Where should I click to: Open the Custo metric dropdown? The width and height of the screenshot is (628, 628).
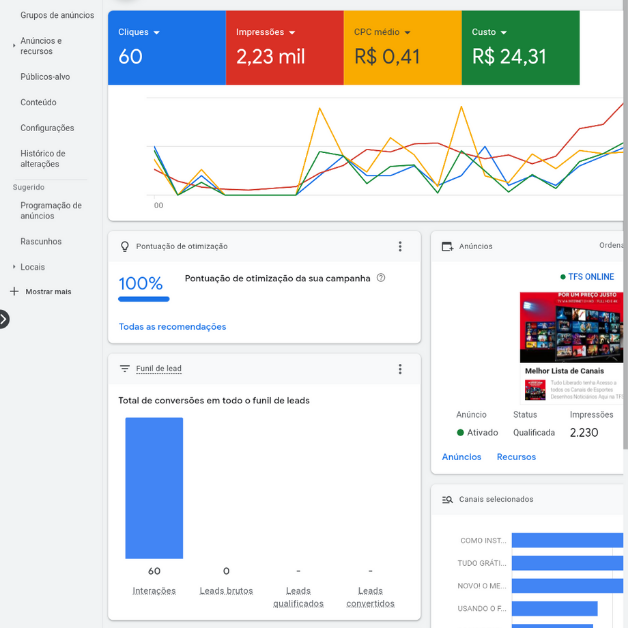504,32
